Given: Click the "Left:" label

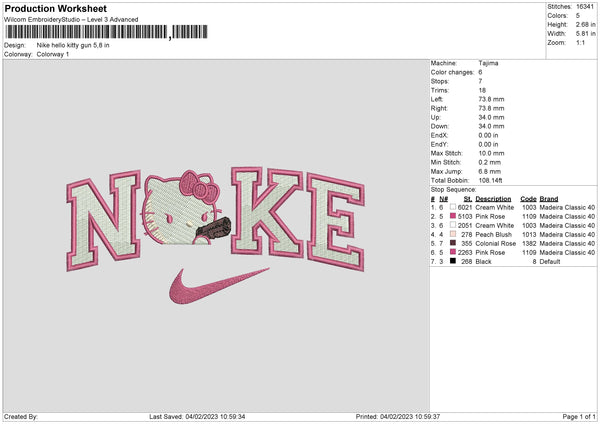Looking at the screenshot, I should click(x=437, y=99).
